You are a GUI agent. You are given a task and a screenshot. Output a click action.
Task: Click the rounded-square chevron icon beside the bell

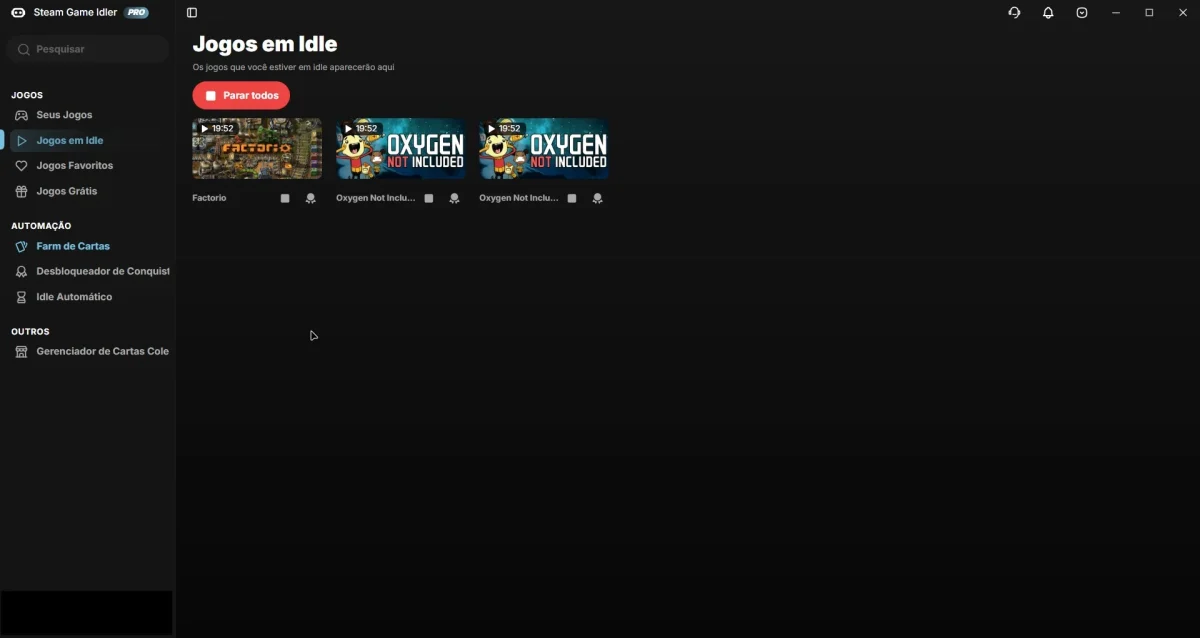pos(1082,13)
